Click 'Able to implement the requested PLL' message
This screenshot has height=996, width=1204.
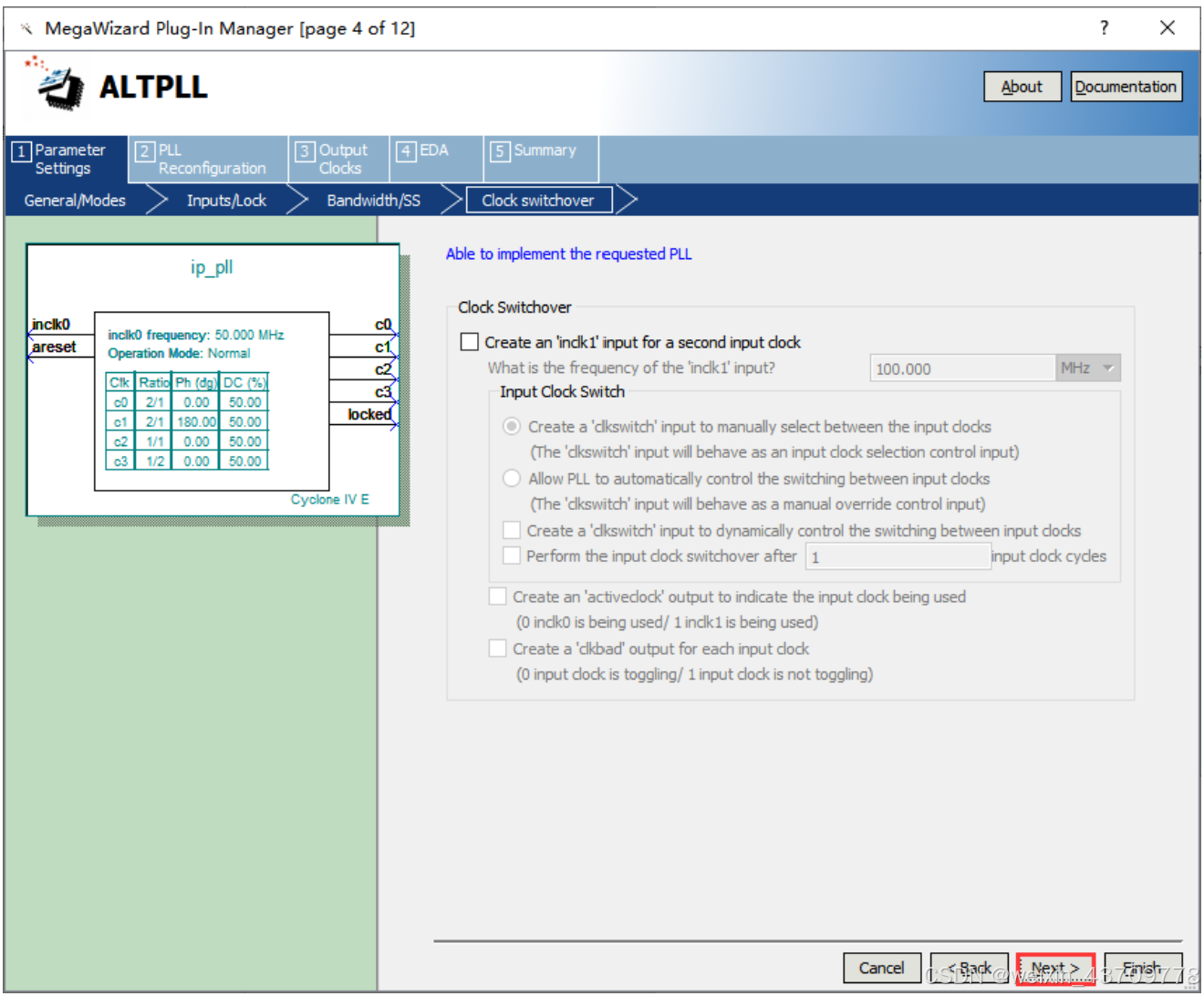pos(568,254)
